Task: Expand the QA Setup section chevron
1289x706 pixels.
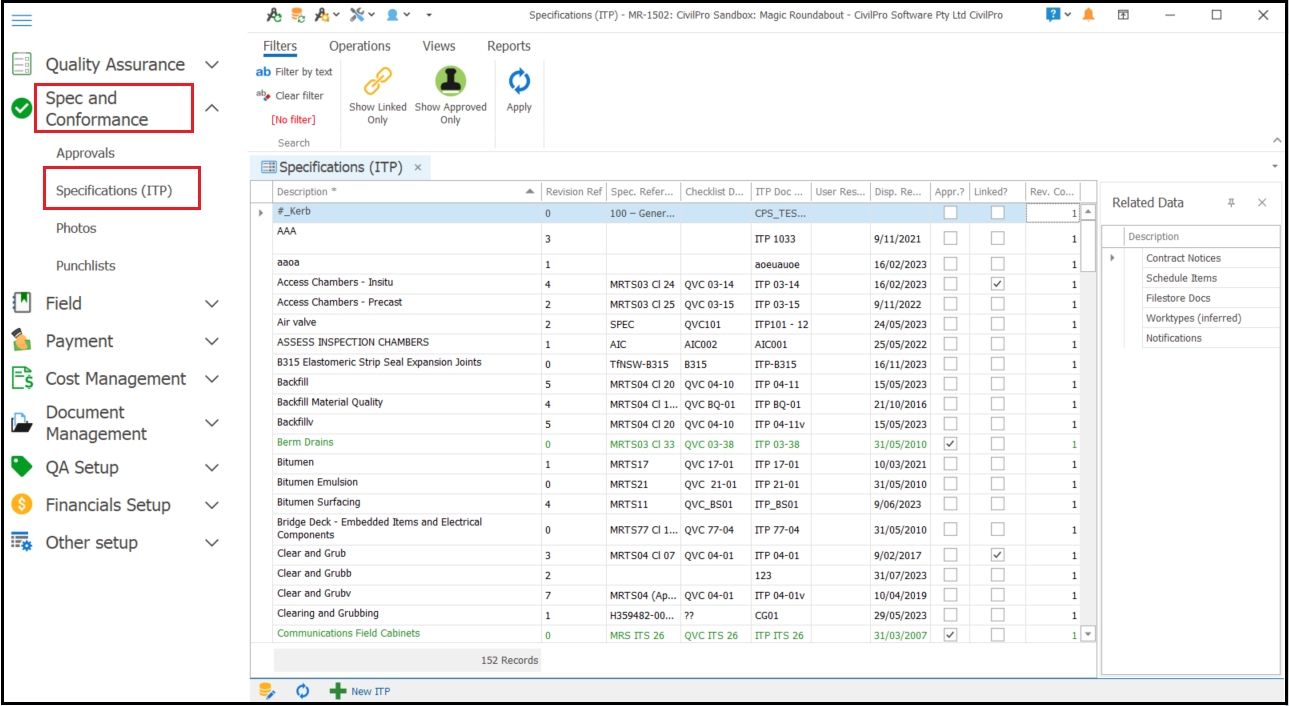Action: coord(212,467)
